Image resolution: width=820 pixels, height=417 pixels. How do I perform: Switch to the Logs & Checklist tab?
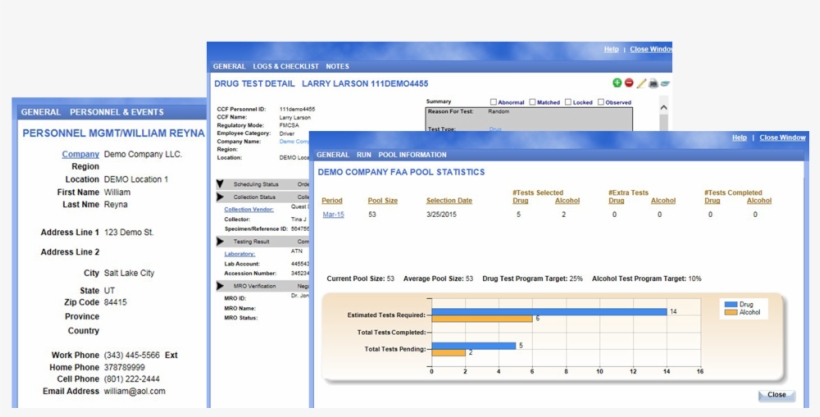point(286,66)
